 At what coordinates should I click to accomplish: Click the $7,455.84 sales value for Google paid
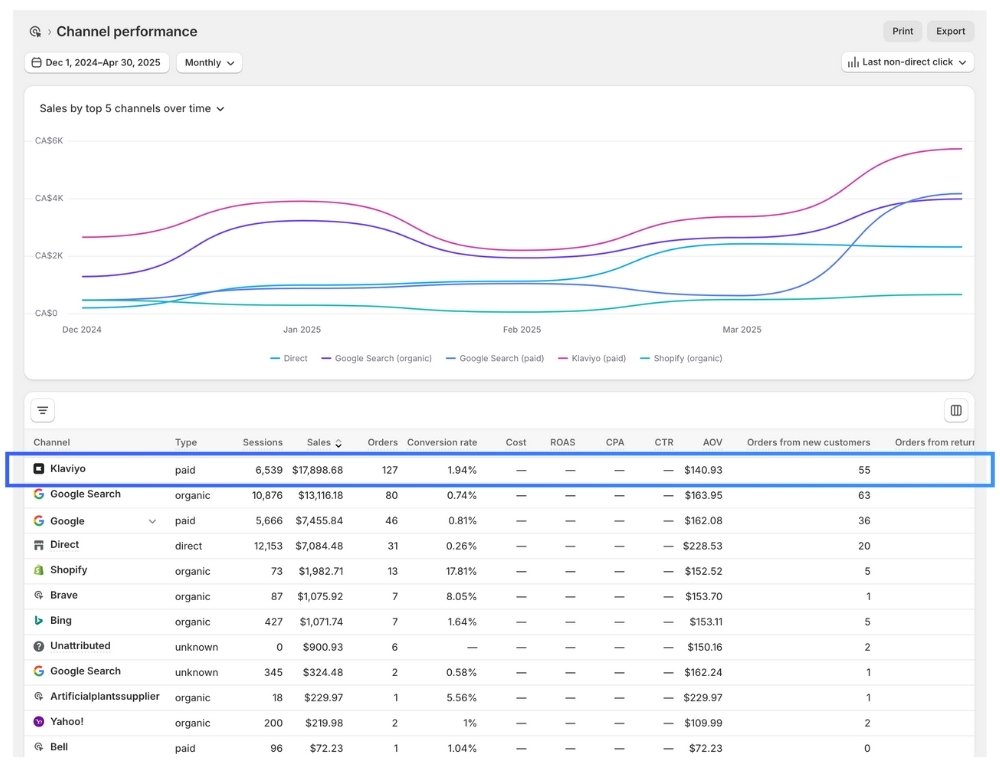pos(319,521)
